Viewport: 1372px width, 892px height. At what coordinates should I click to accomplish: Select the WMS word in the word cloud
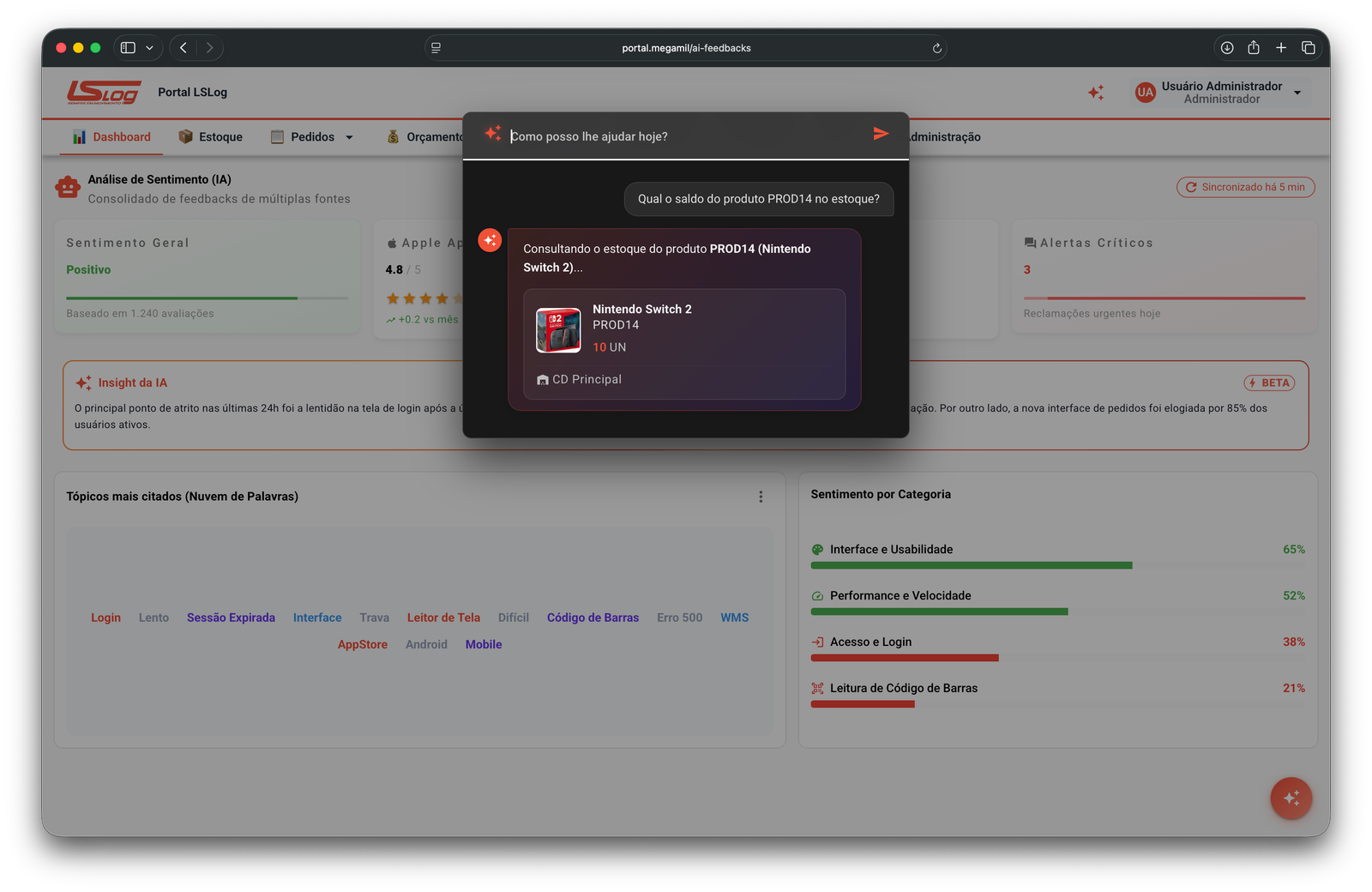click(x=733, y=617)
